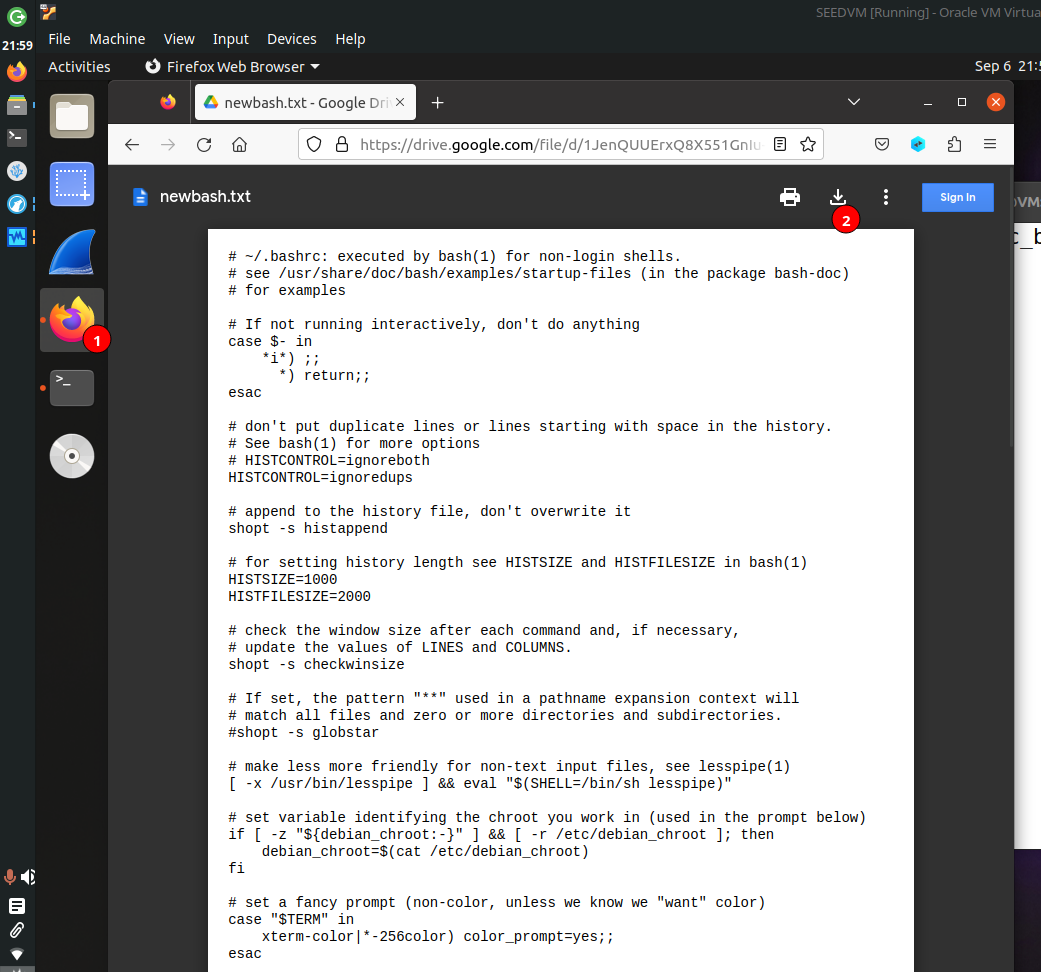Open Google Drive more actions menu
The height and width of the screenshot is (972, 1041).
point(885,197)
